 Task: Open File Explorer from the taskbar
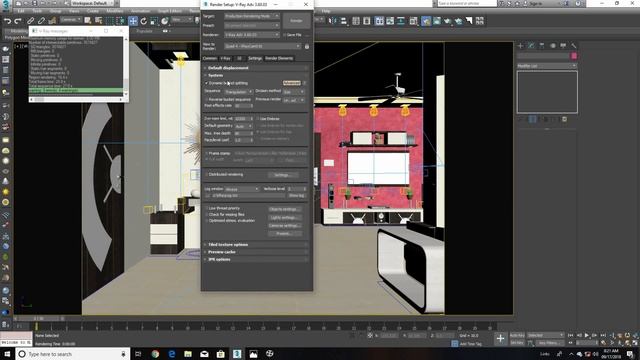point(188,354)
